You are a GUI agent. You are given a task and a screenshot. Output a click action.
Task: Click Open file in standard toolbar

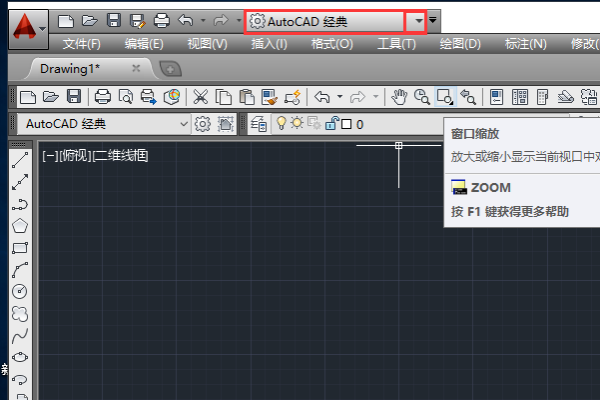pos(51,97)
